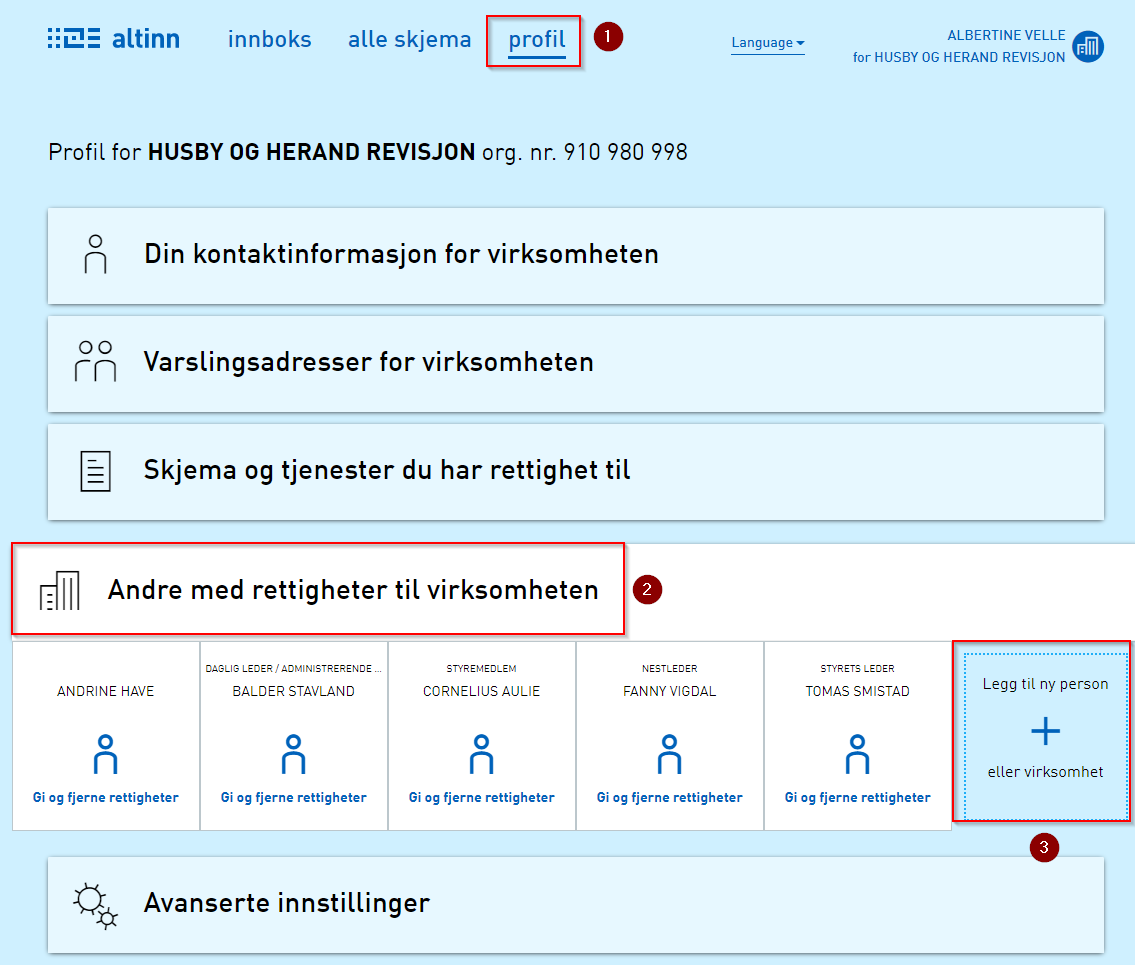
Task: Click the person icon for Cornelius Aulie
Action: coord(481,755)
